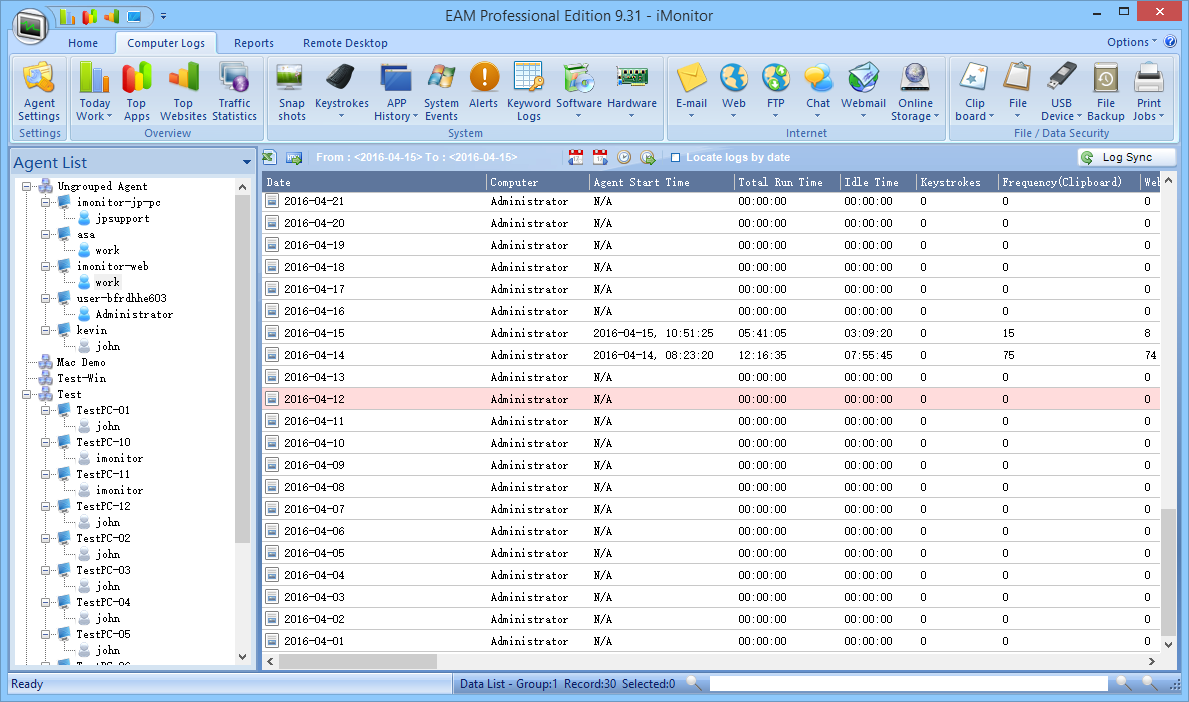
Task: Click the Log Sync button
Action: [1126, 158]
